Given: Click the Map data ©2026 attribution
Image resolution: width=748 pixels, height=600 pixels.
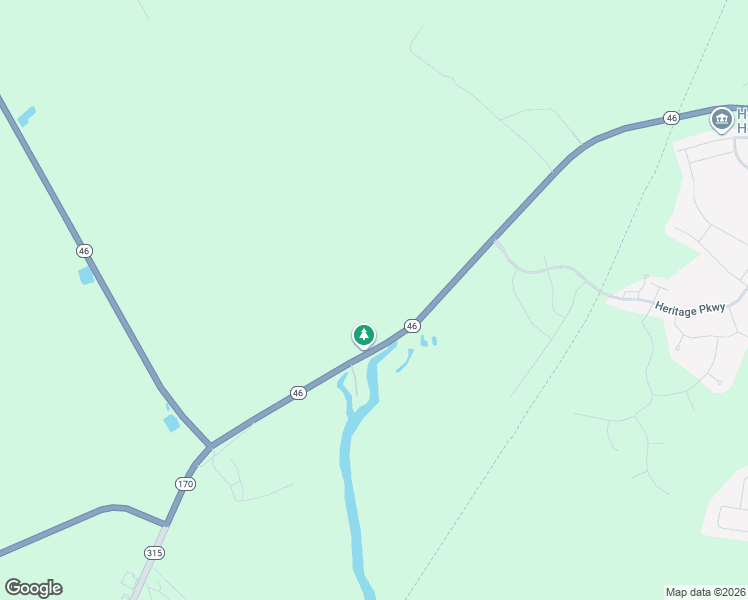Looking at the screenshot, I should pyautogui.click(x=706, y=592).
